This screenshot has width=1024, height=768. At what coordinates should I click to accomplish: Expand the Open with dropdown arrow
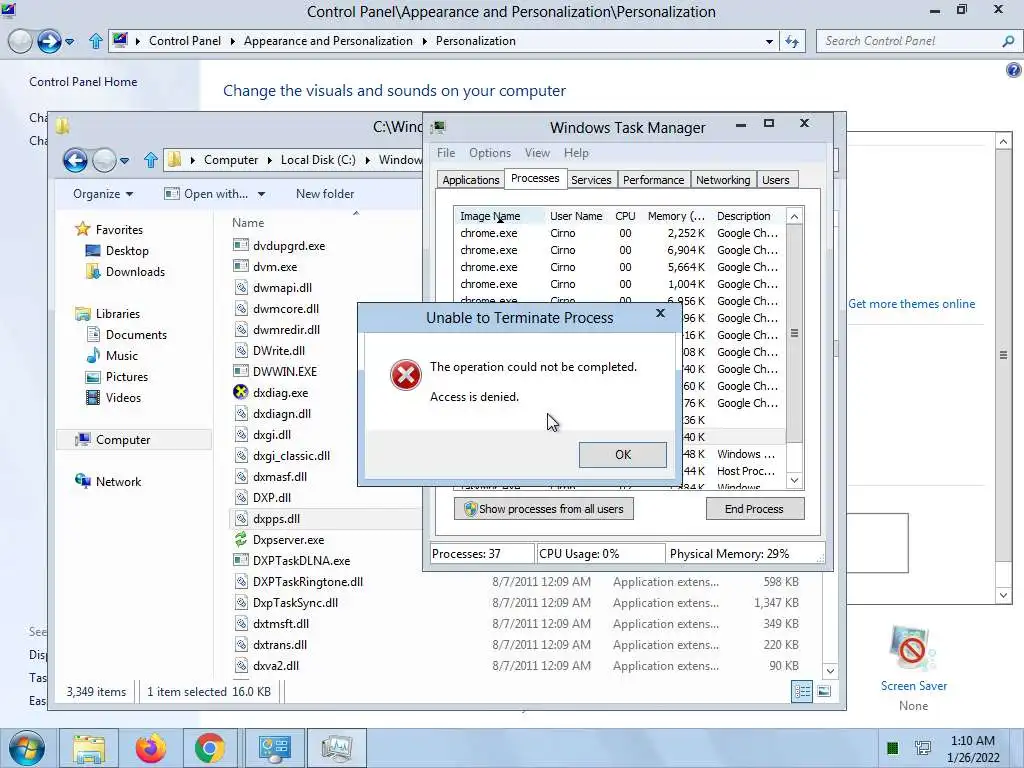[261, 194]
